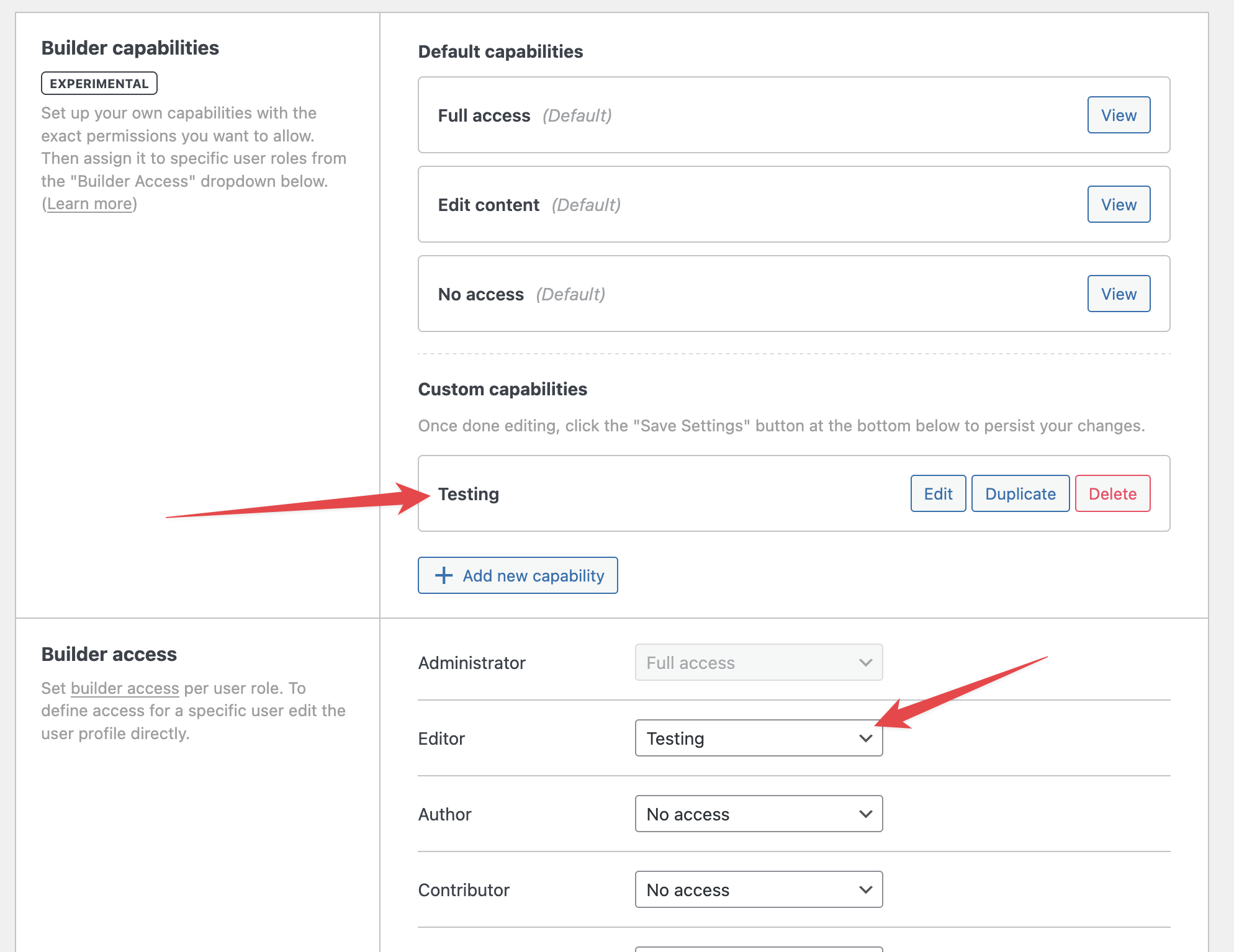Change Author role from No access dropdown

[759, 814]
